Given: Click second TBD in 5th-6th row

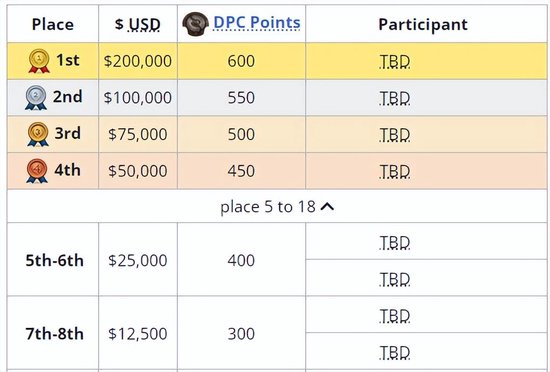Looking at the screenshot, I should pos(395,279).
